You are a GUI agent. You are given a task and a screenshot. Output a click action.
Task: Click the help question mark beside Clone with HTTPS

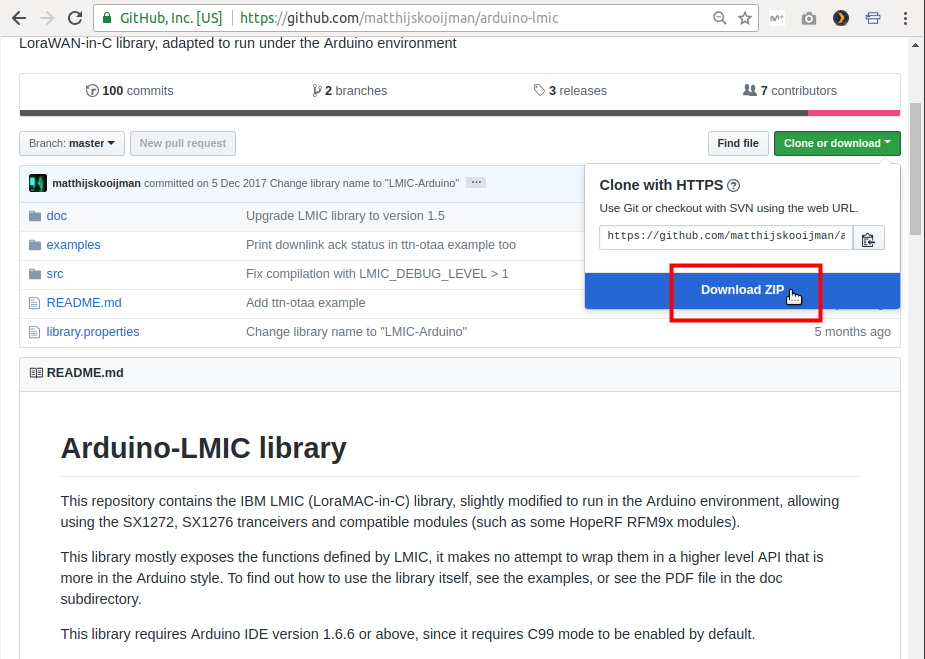pyautogui.click(x=733, y=186)
